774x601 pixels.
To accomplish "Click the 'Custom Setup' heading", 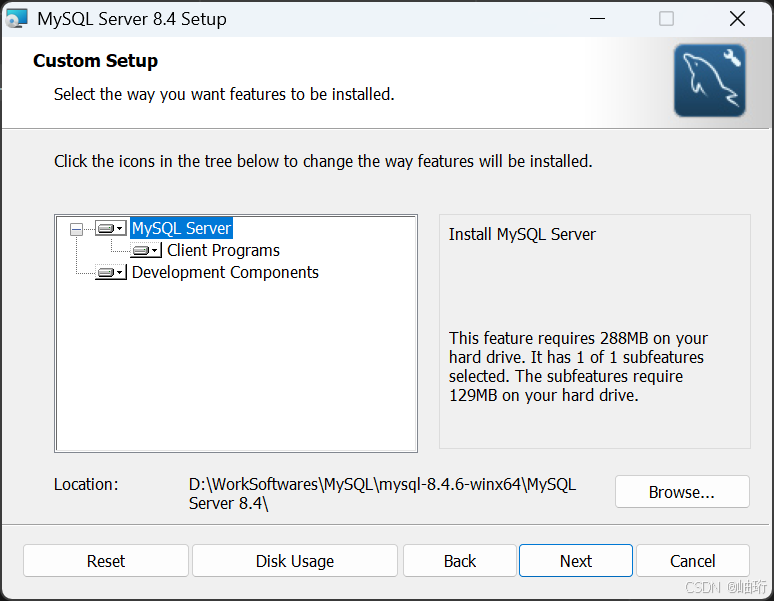I will point(95,61).
